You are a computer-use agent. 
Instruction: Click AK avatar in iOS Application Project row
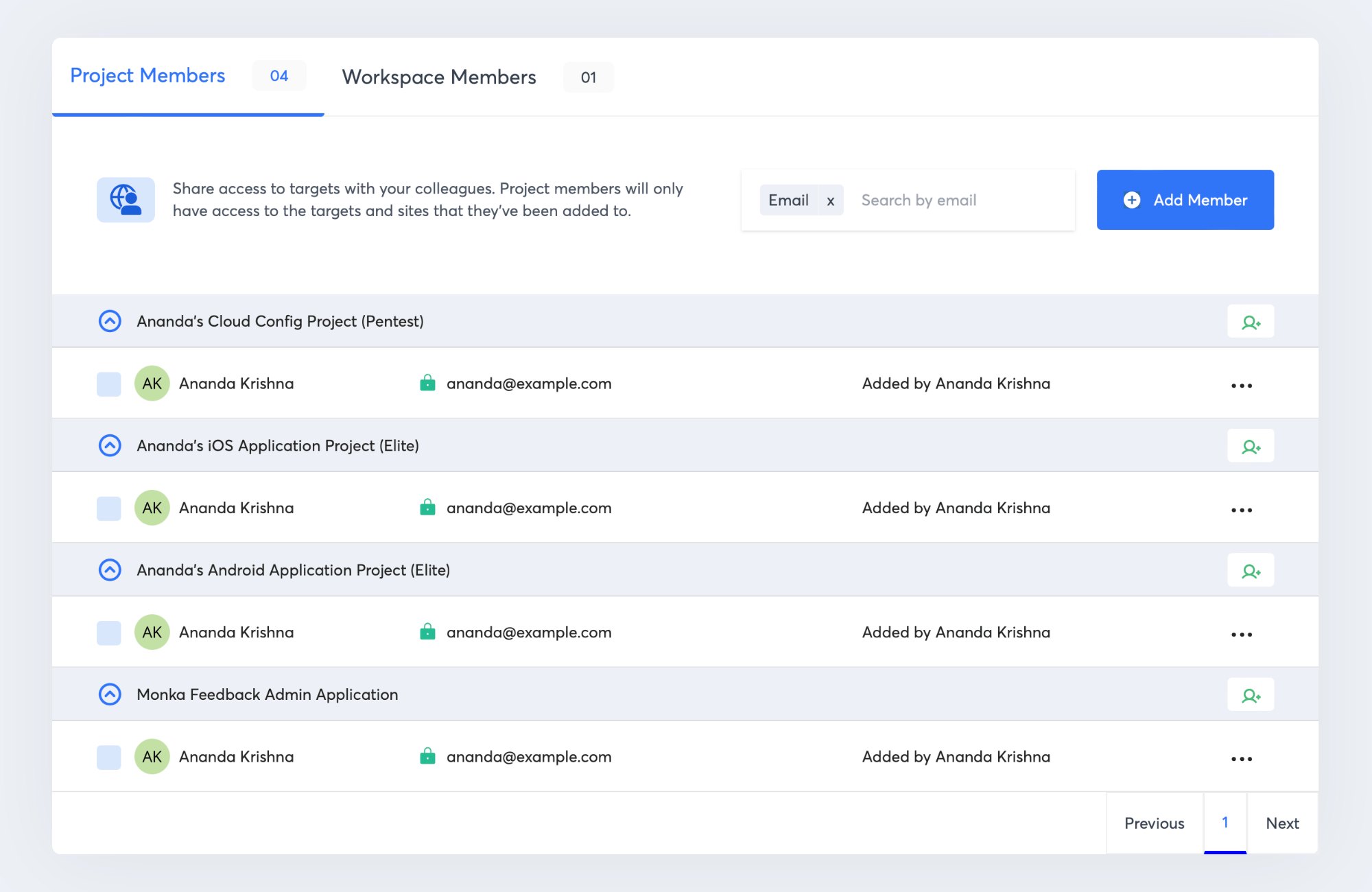(x=152, y=508)
